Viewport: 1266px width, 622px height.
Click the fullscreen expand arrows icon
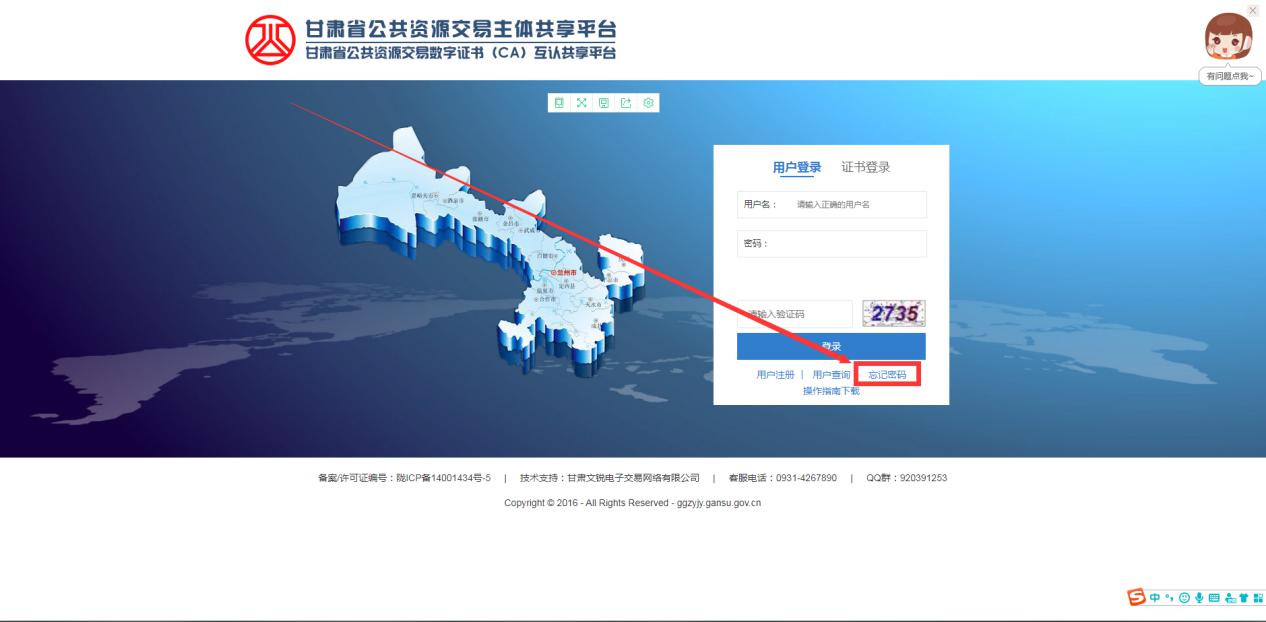581,103
